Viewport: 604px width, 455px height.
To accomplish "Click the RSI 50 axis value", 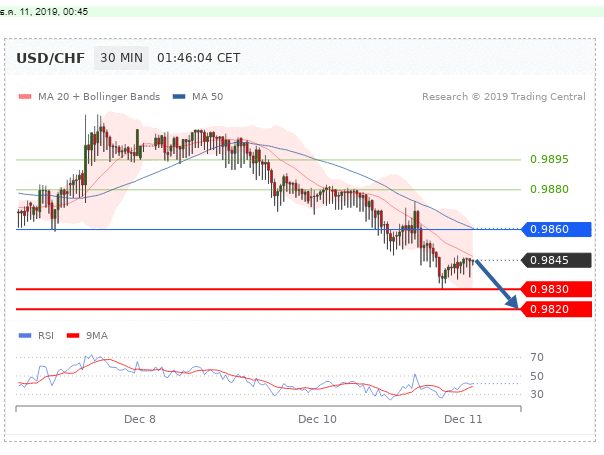I will [537, 376].
